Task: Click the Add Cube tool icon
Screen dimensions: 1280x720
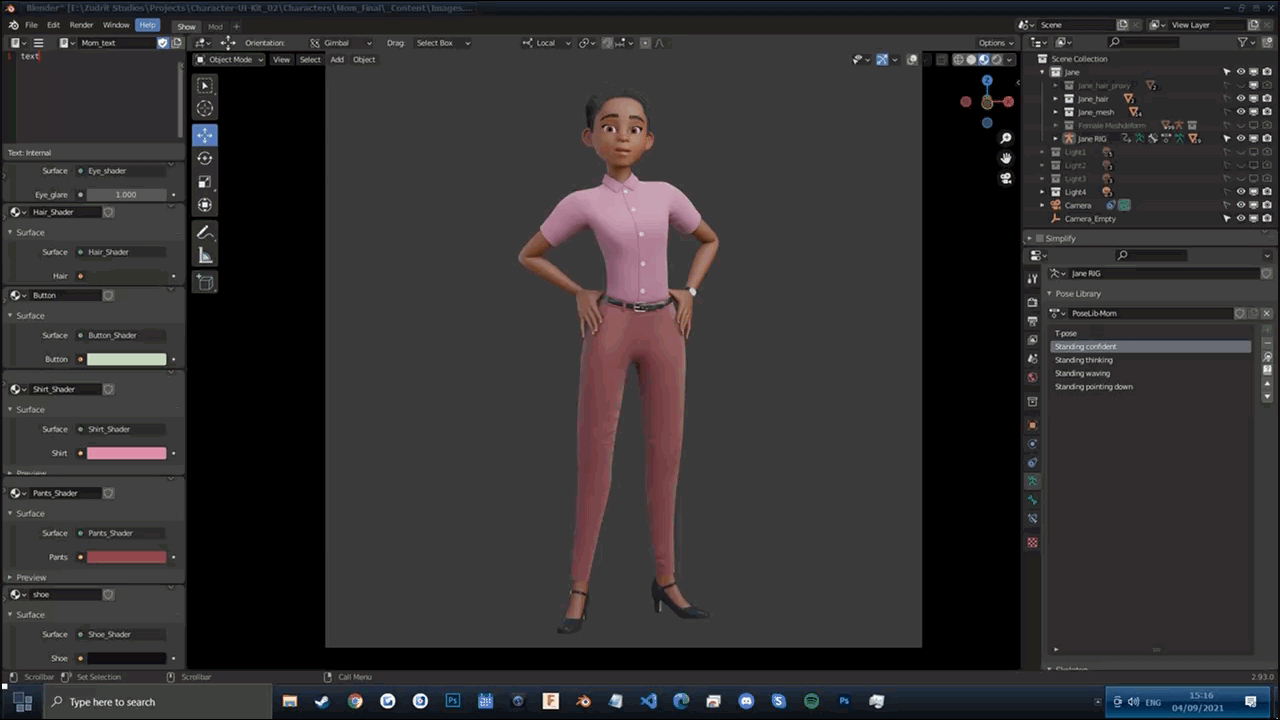Action: 205,283
